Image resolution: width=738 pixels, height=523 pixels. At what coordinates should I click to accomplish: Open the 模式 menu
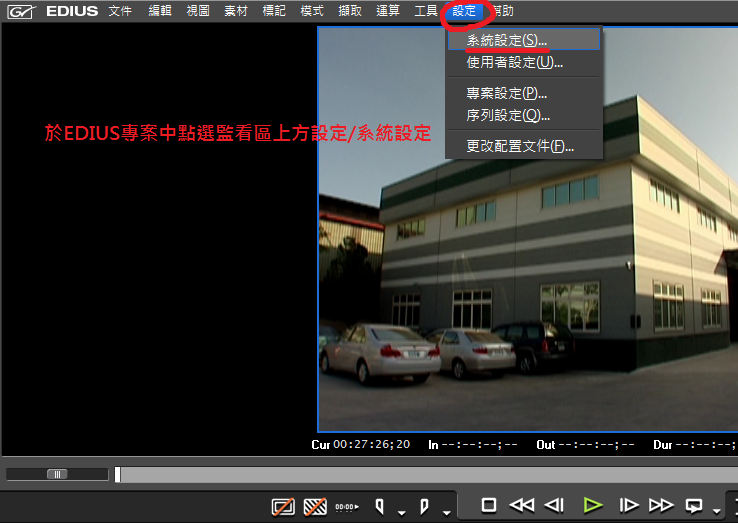point(312,11)
